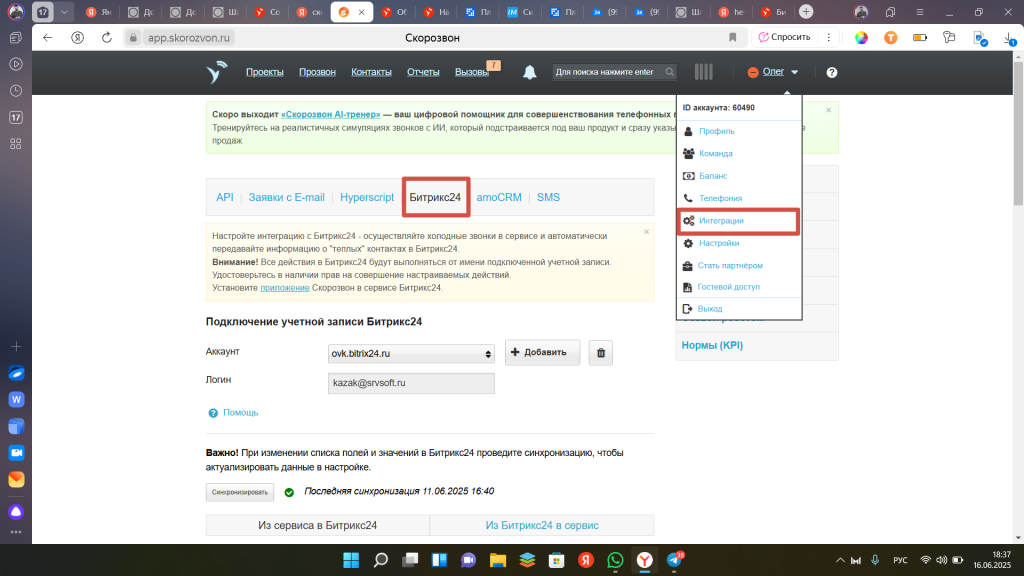Open the Аккаунт ovk.bitrix24.ru dropdown
The height and width of the screenshot is (576, 1024).
(x=411, y=353)
